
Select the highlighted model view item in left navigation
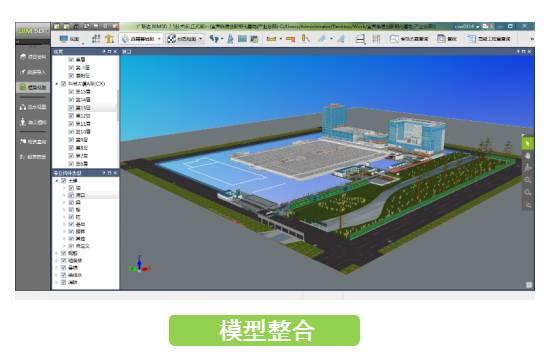[33, 87]
